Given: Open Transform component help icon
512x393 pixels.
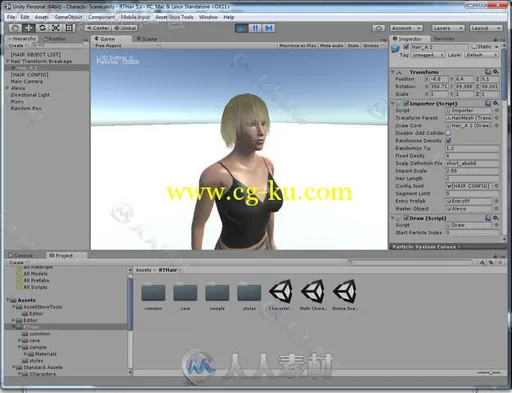Looking at the screenshot, I should (488, 72).
